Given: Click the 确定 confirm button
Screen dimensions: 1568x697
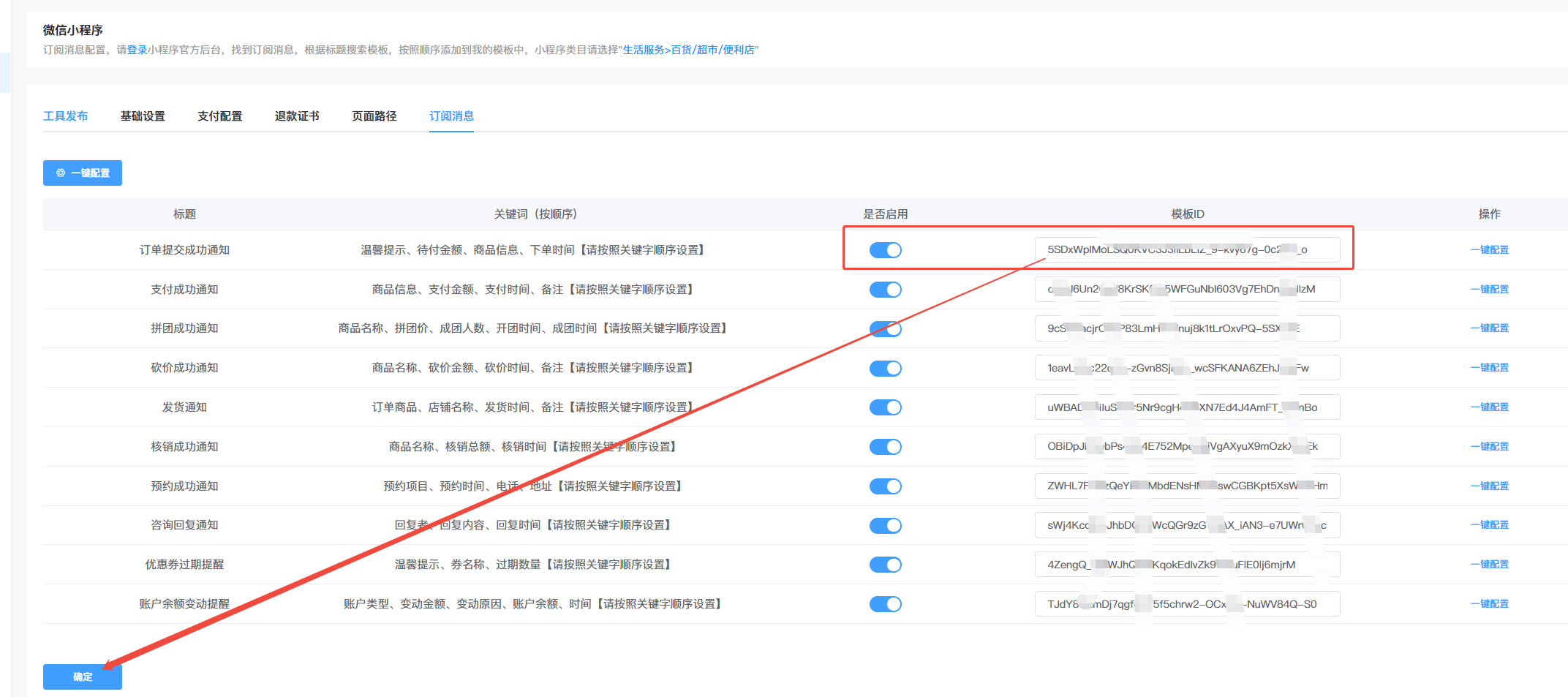Looking at the screenshot, I should [83, 677].
